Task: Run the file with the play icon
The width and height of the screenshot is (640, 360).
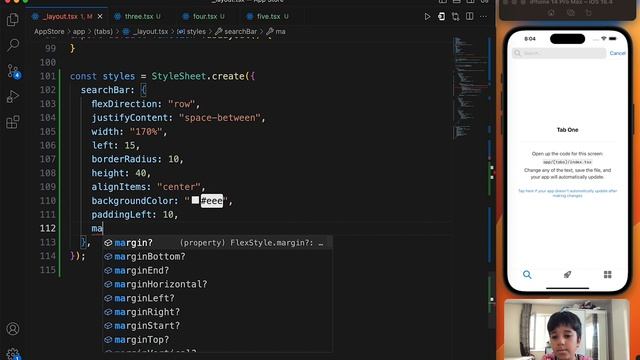Action: pyautogui.click(x=427, y=17)
